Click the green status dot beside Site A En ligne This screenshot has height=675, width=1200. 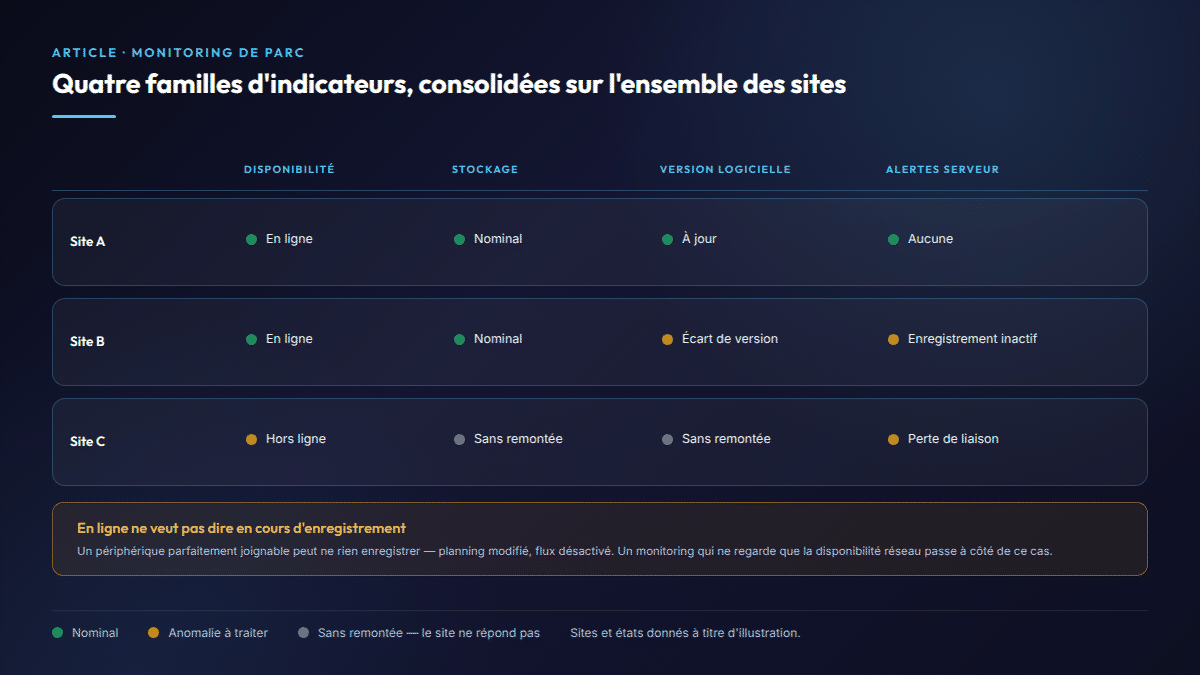(x=252, y=240)
